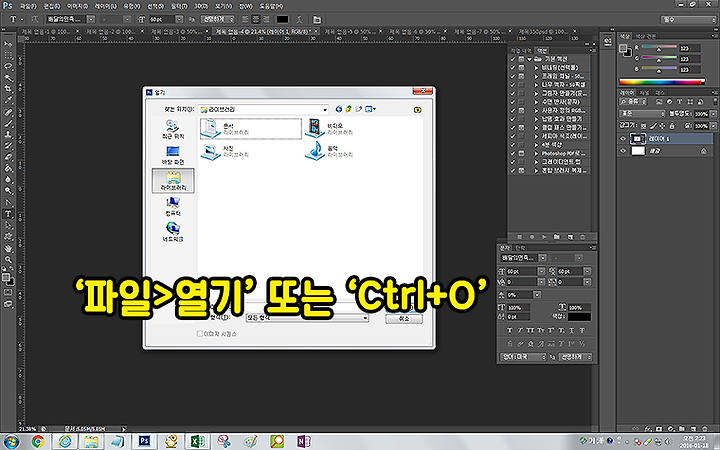This screenshot has height=450, width=720.
Task: Open 사진 library in the dialog
Action: pos(225,151)
